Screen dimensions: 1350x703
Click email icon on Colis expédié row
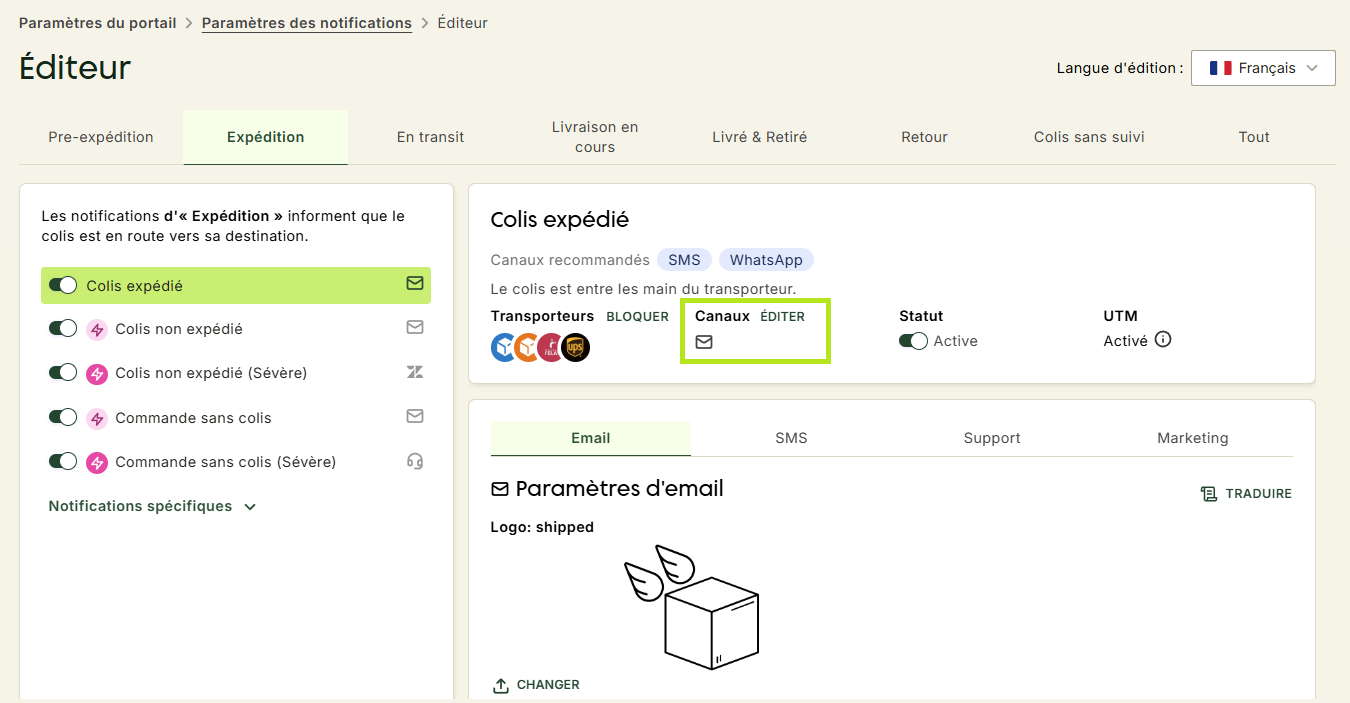(x=415, y=284)
